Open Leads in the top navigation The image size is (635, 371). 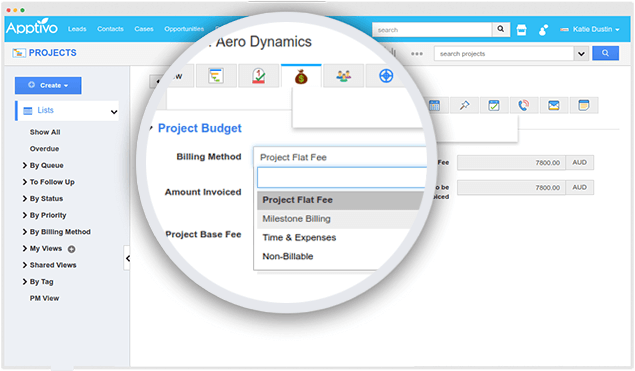pyautogui.click(x=77, y=29)
